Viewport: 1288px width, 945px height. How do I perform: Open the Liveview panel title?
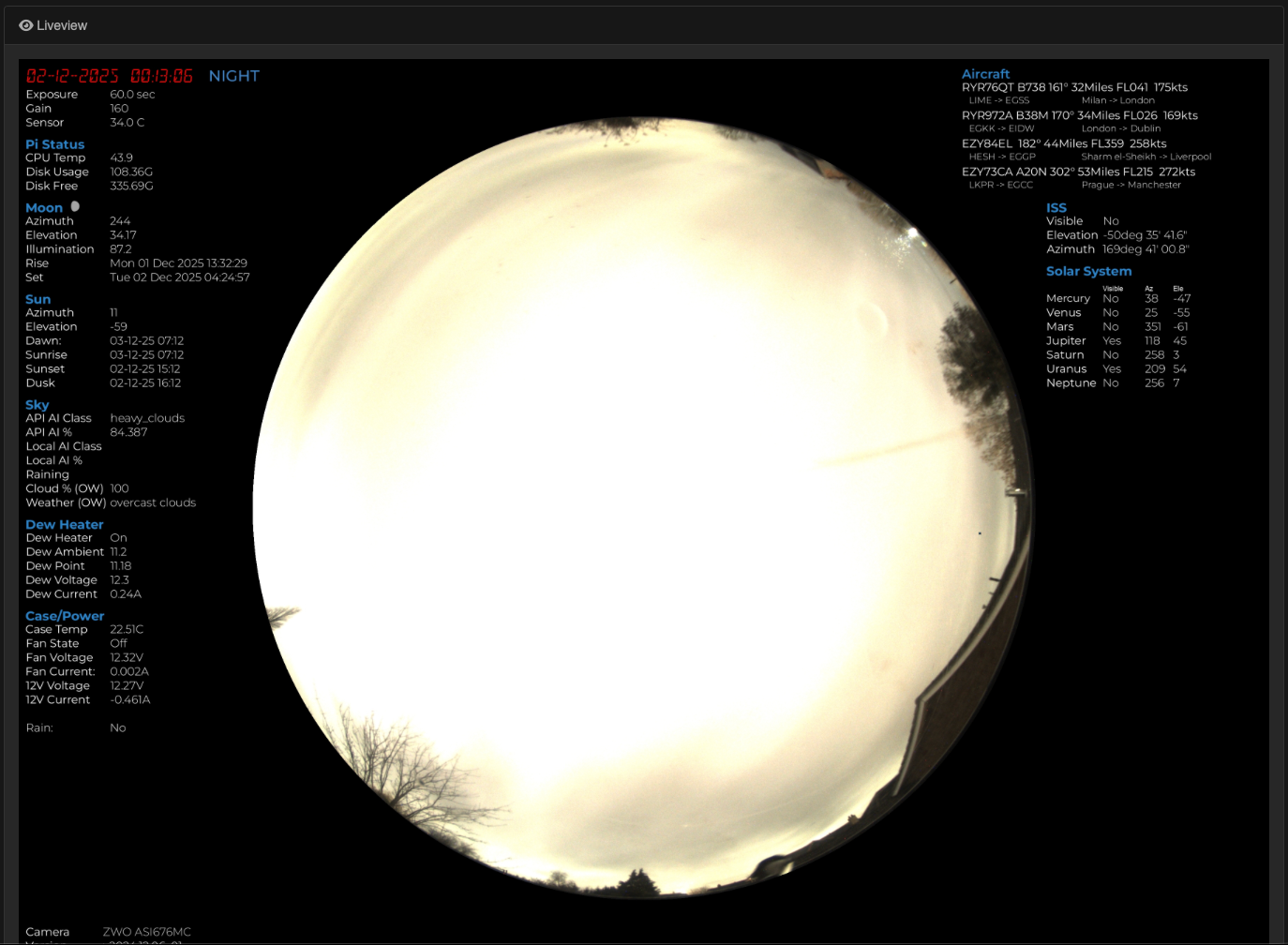[x=62, y=25]
